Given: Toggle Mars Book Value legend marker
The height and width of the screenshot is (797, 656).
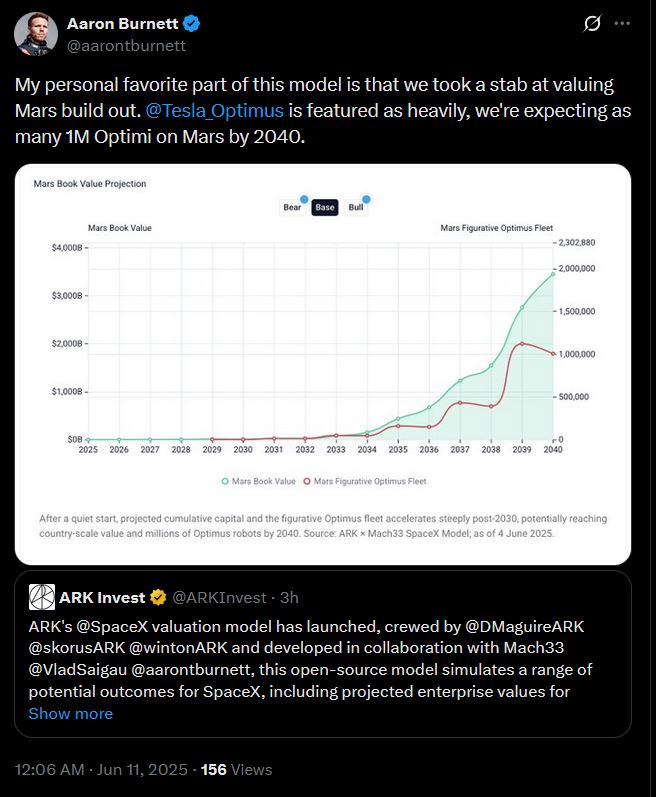Looking at the screenshot, I should (x=225, y=481).
